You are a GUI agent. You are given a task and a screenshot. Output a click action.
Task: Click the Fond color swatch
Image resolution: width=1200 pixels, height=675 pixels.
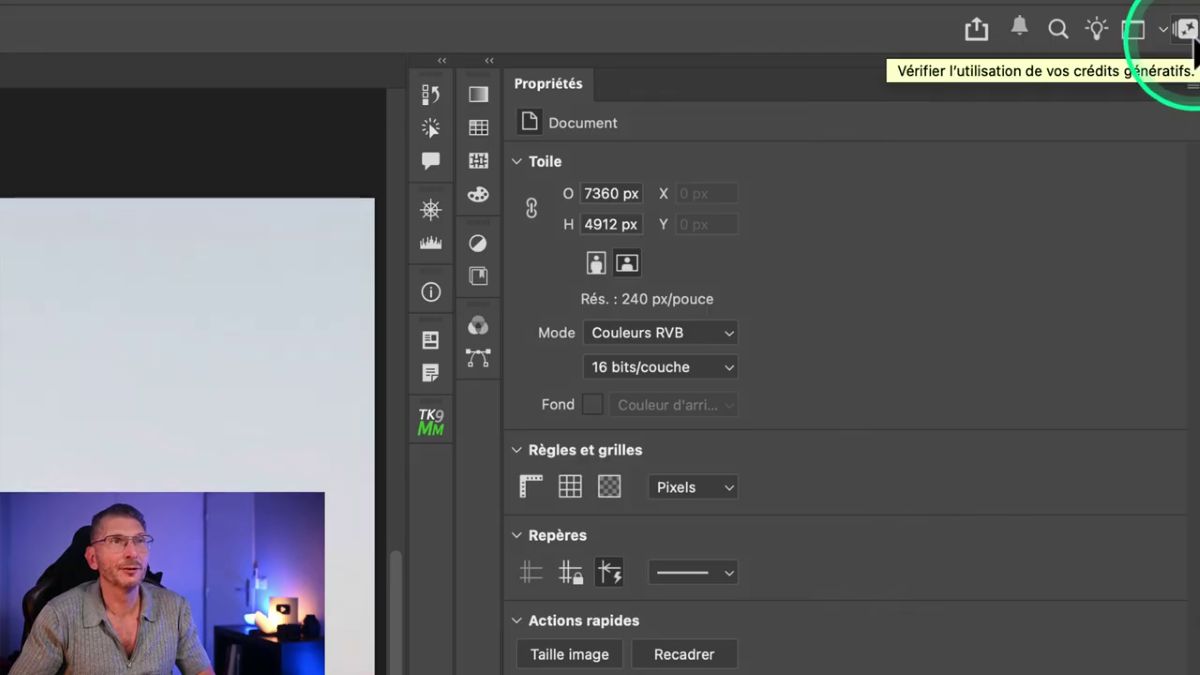coord(593,405)
